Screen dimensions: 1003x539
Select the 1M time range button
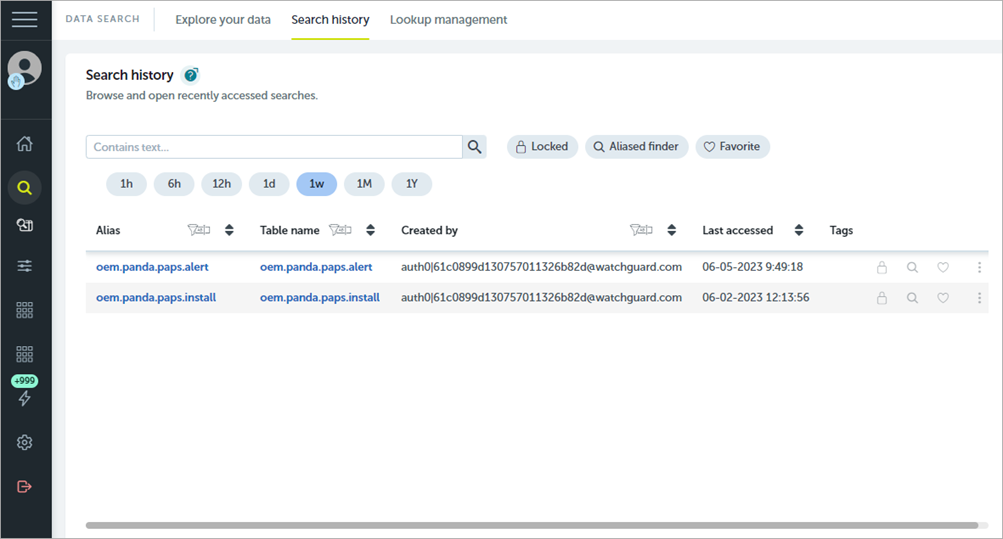point(364,184)
